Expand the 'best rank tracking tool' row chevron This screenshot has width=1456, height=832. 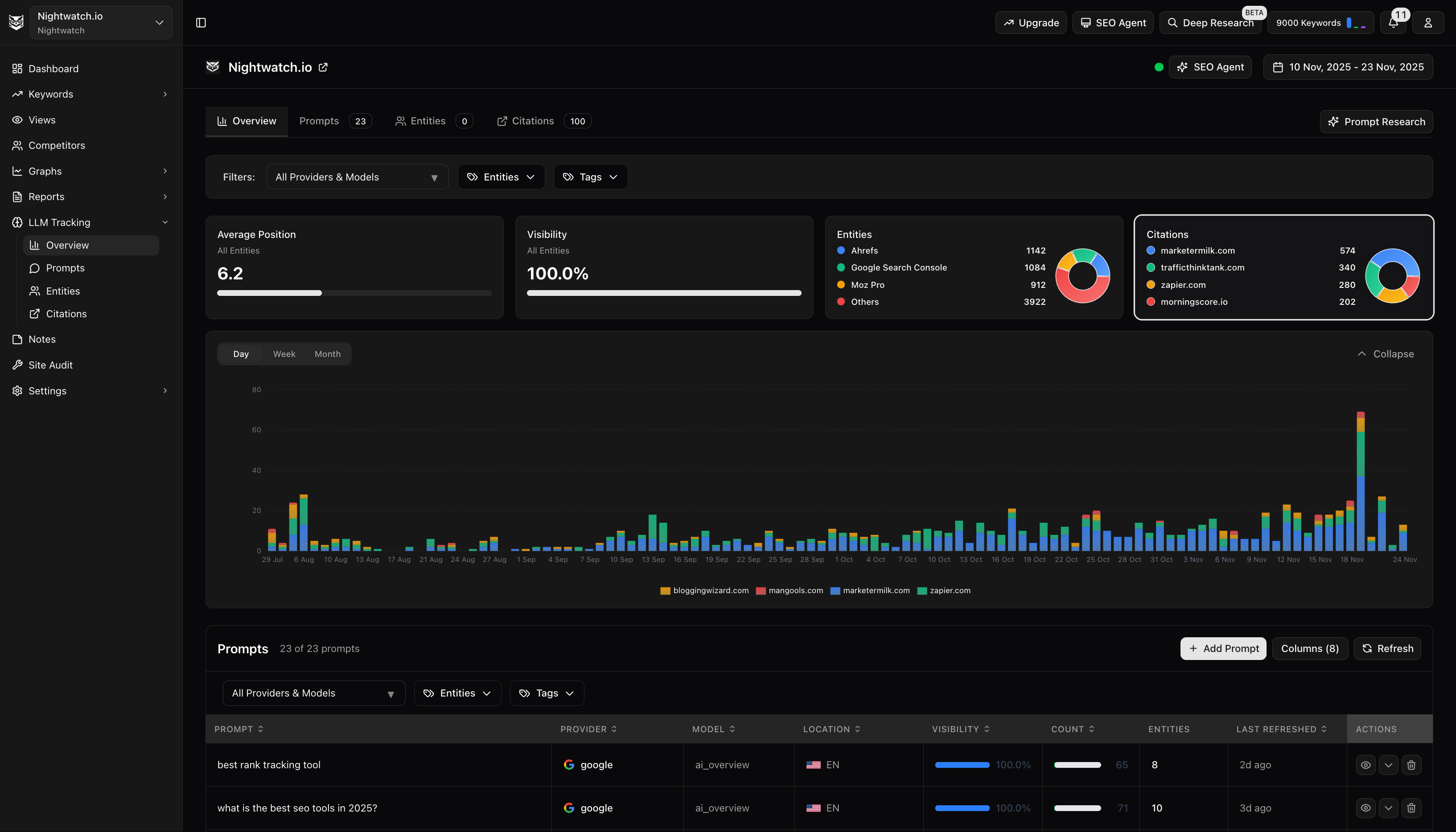point(1389,765)
